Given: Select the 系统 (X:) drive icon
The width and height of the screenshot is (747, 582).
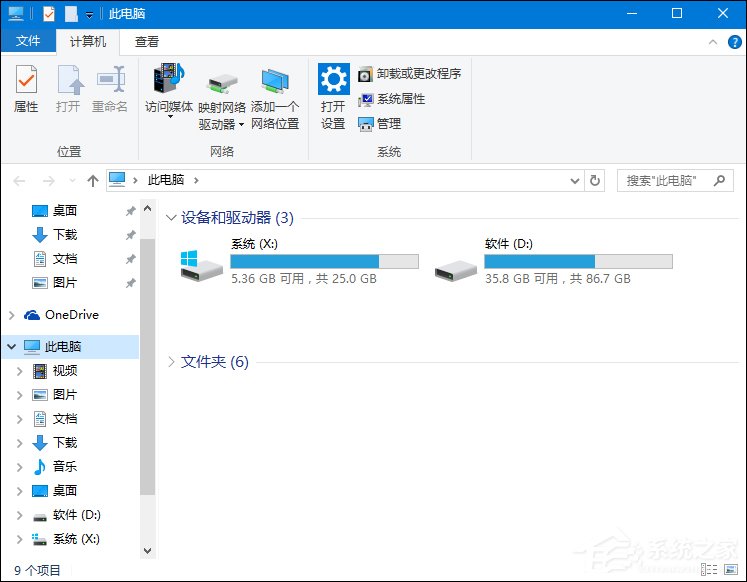Looking at the screenshot, I should pos(202,266).
